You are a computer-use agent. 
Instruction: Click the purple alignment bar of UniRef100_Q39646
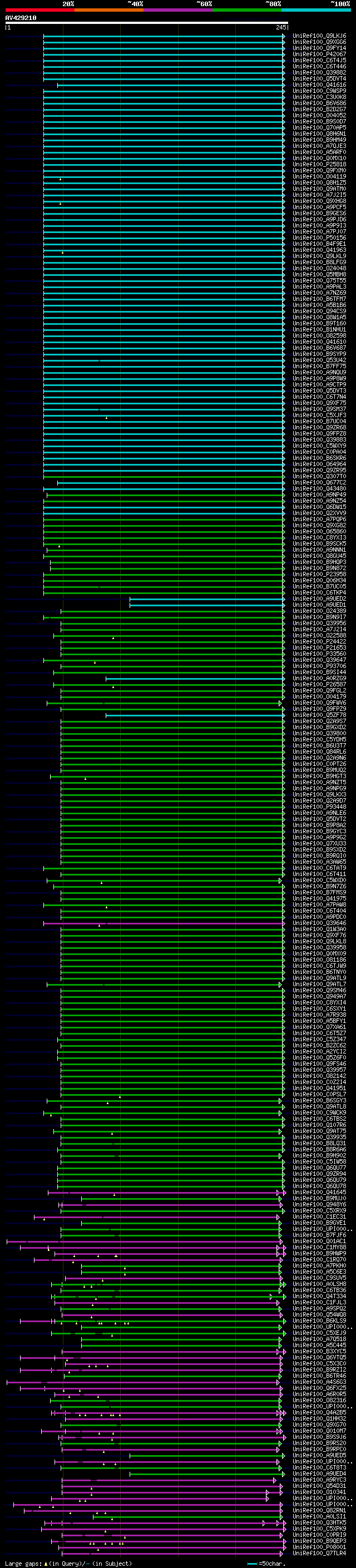[x=164, y=923]
